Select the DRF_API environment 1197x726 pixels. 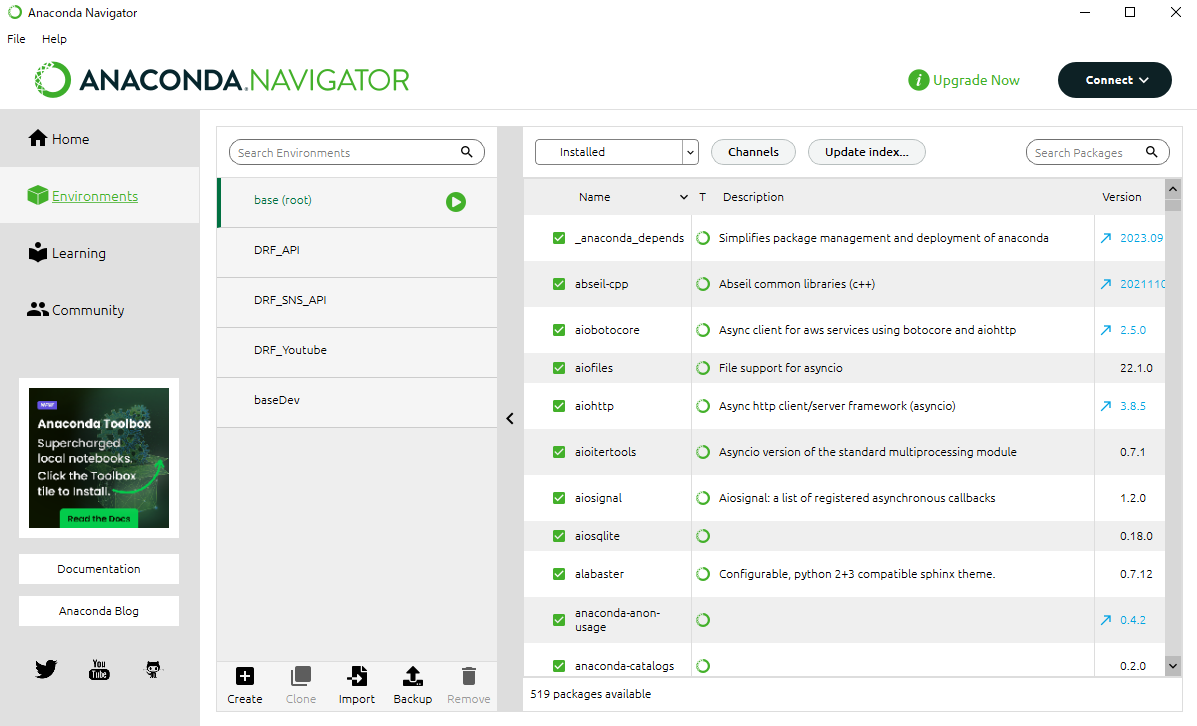357,250
